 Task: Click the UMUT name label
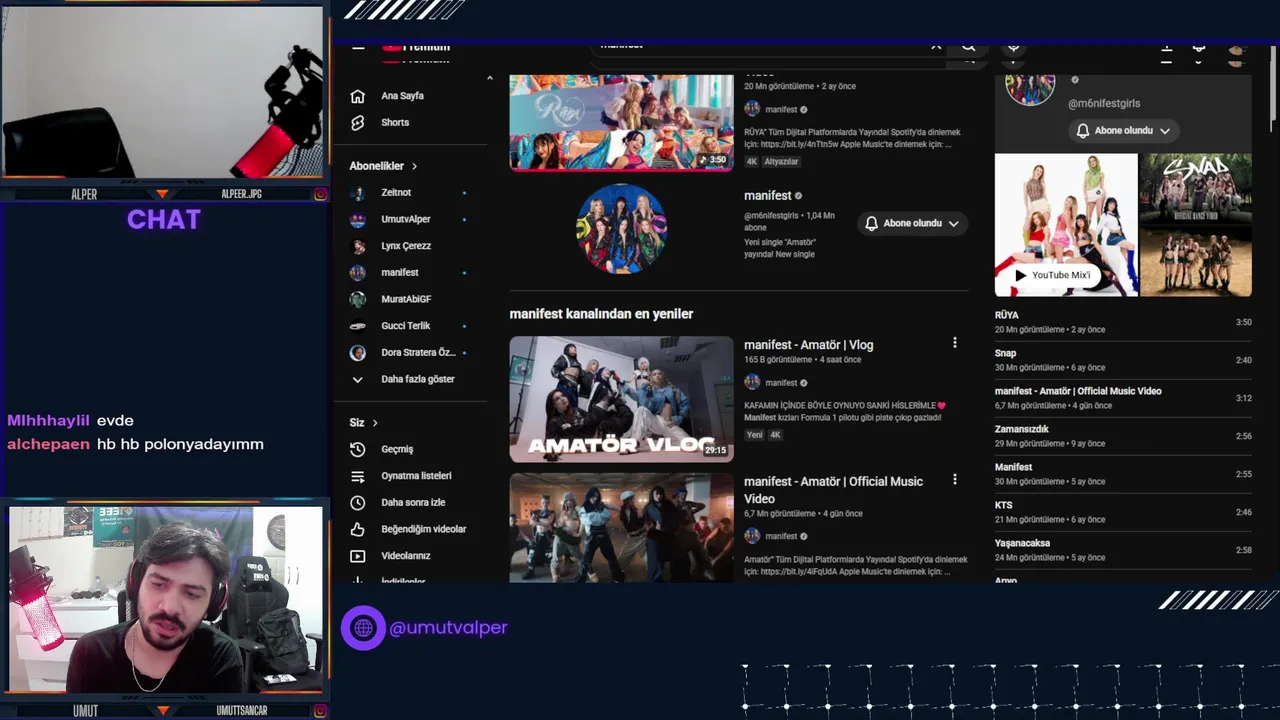point(85,710)
